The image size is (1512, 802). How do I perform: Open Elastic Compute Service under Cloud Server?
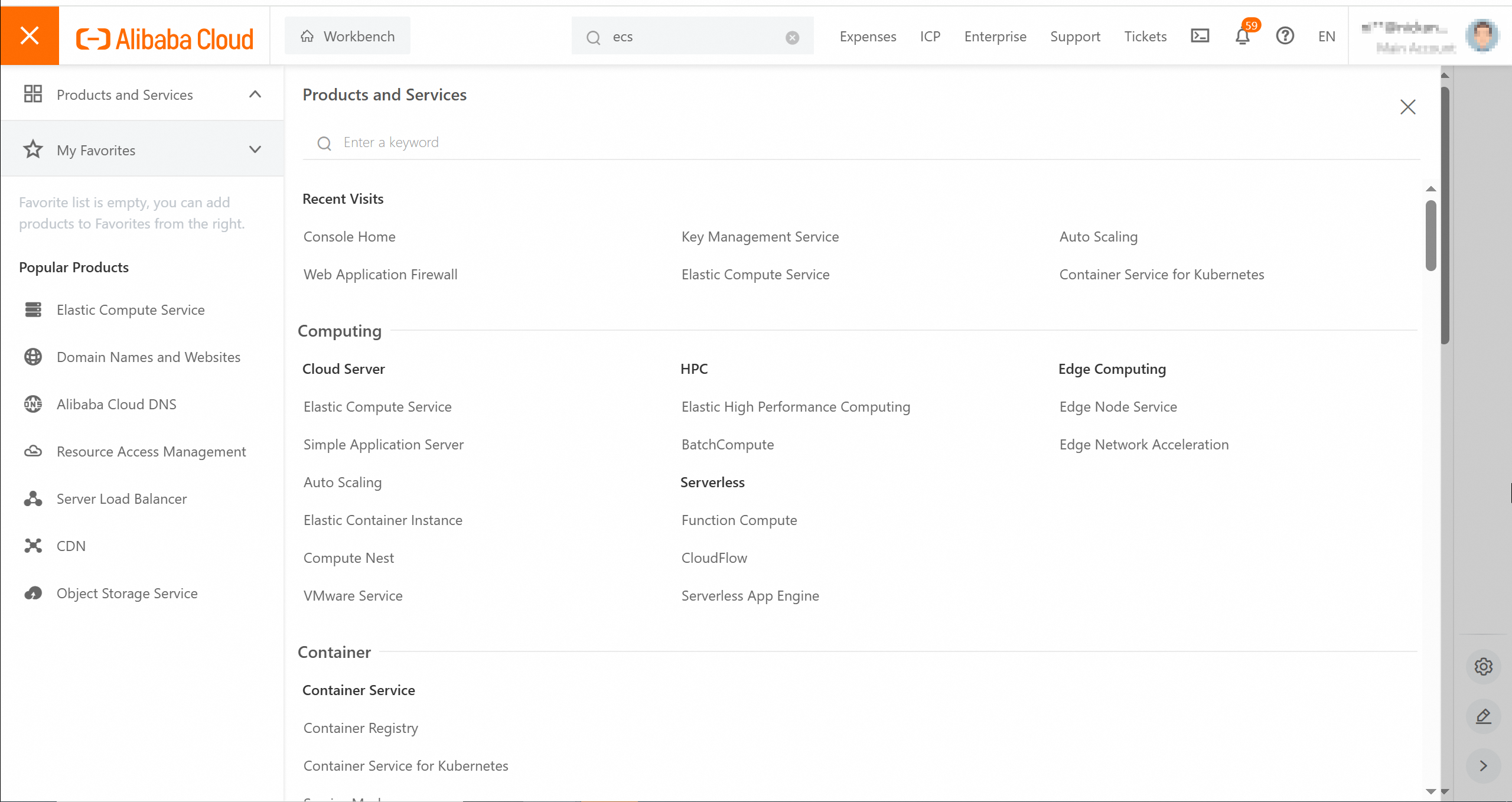pos(377,407)
